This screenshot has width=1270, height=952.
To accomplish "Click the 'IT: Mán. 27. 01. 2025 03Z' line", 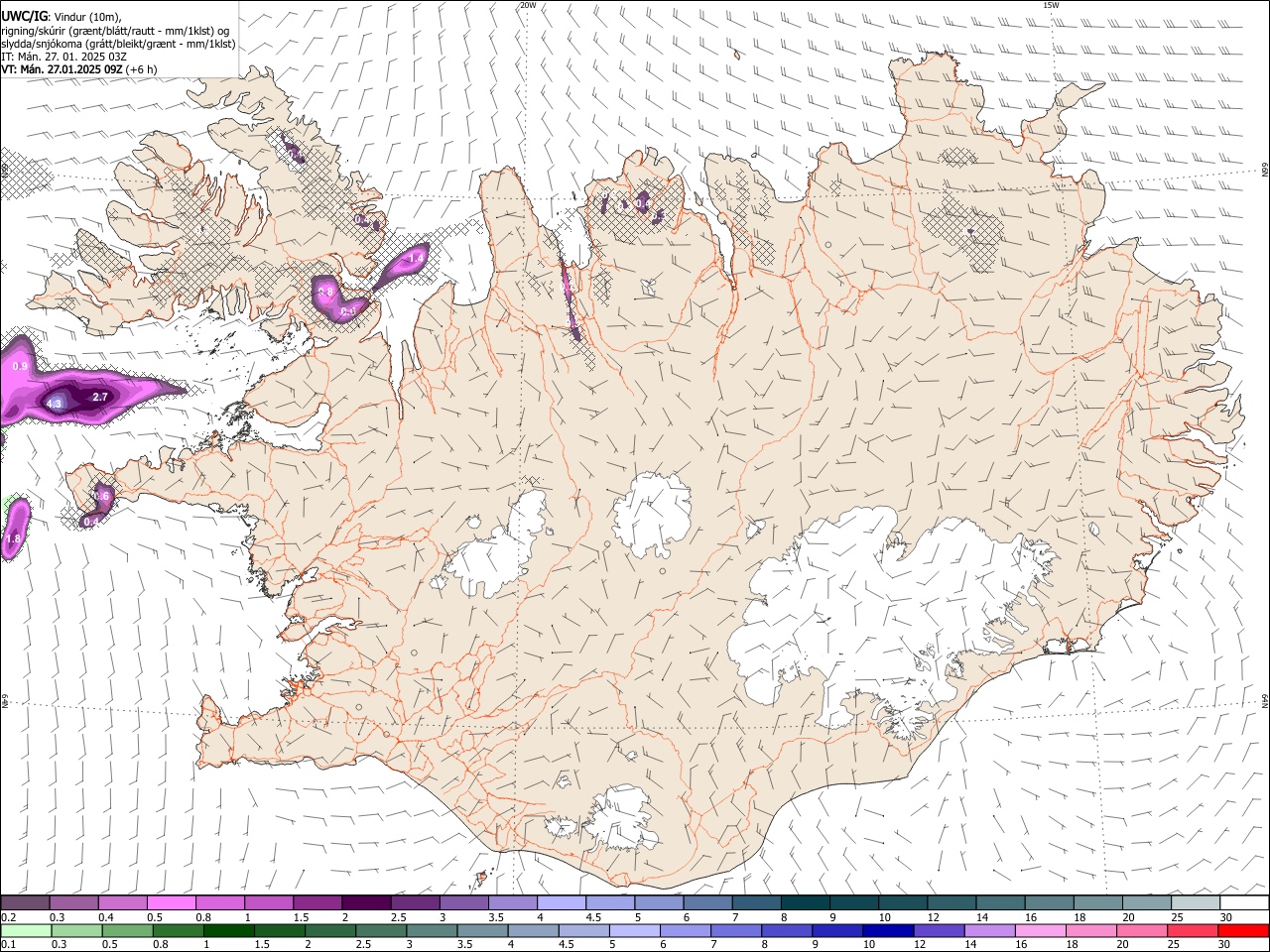I will click(x=64, y=58).
